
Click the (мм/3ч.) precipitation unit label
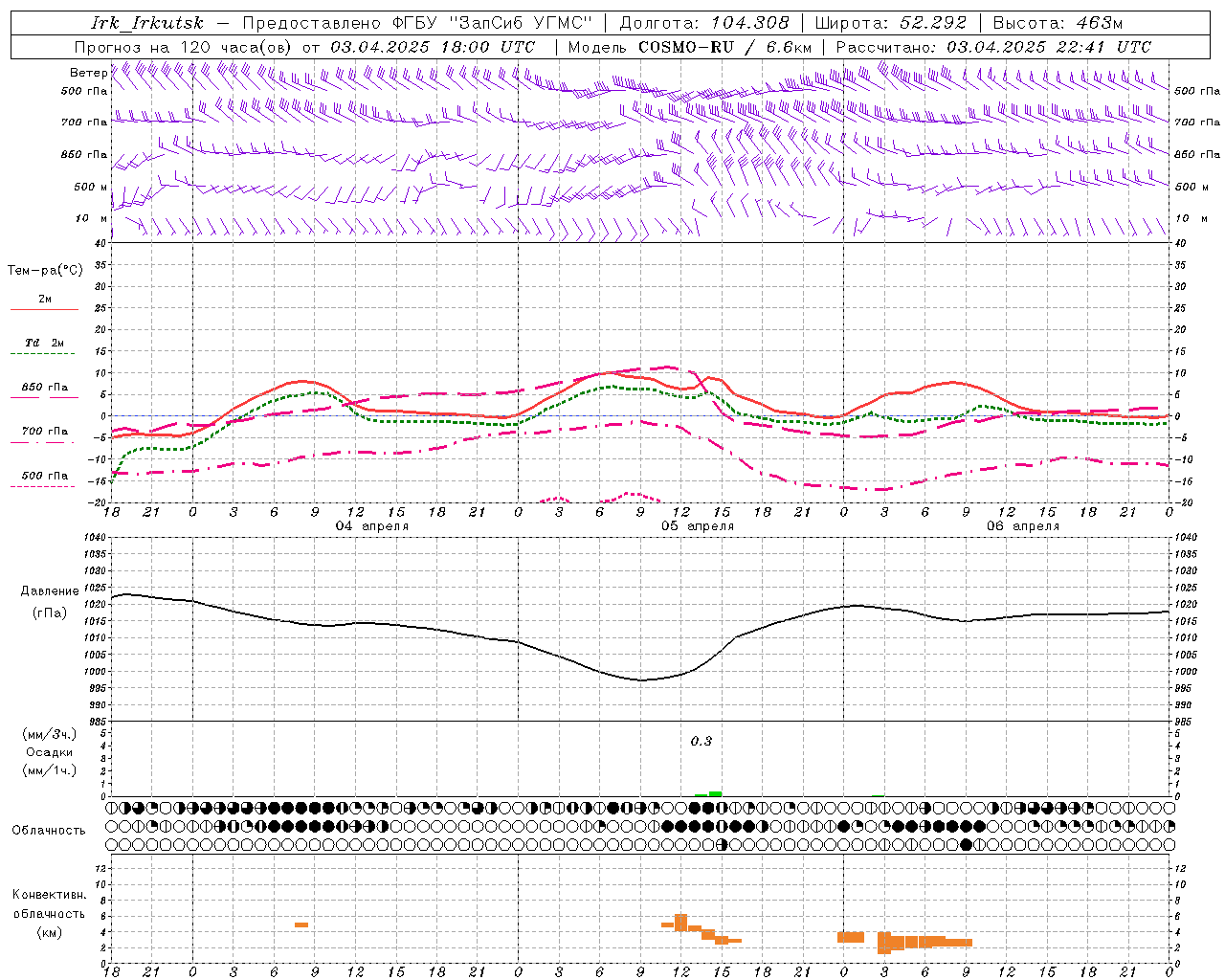50,734
